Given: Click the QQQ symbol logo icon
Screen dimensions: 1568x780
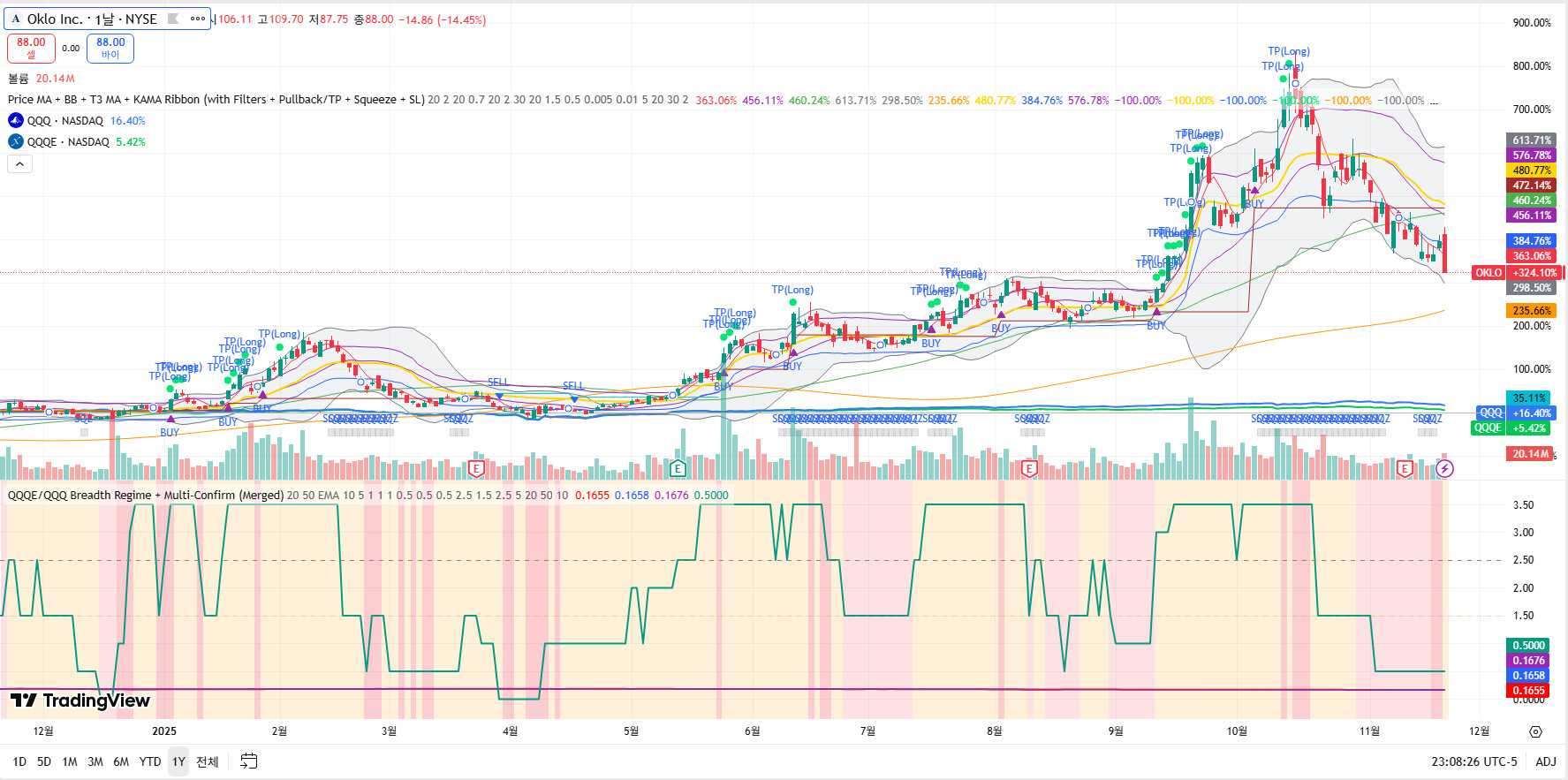Looking at the screenshot, I should (x=16, y=121).
